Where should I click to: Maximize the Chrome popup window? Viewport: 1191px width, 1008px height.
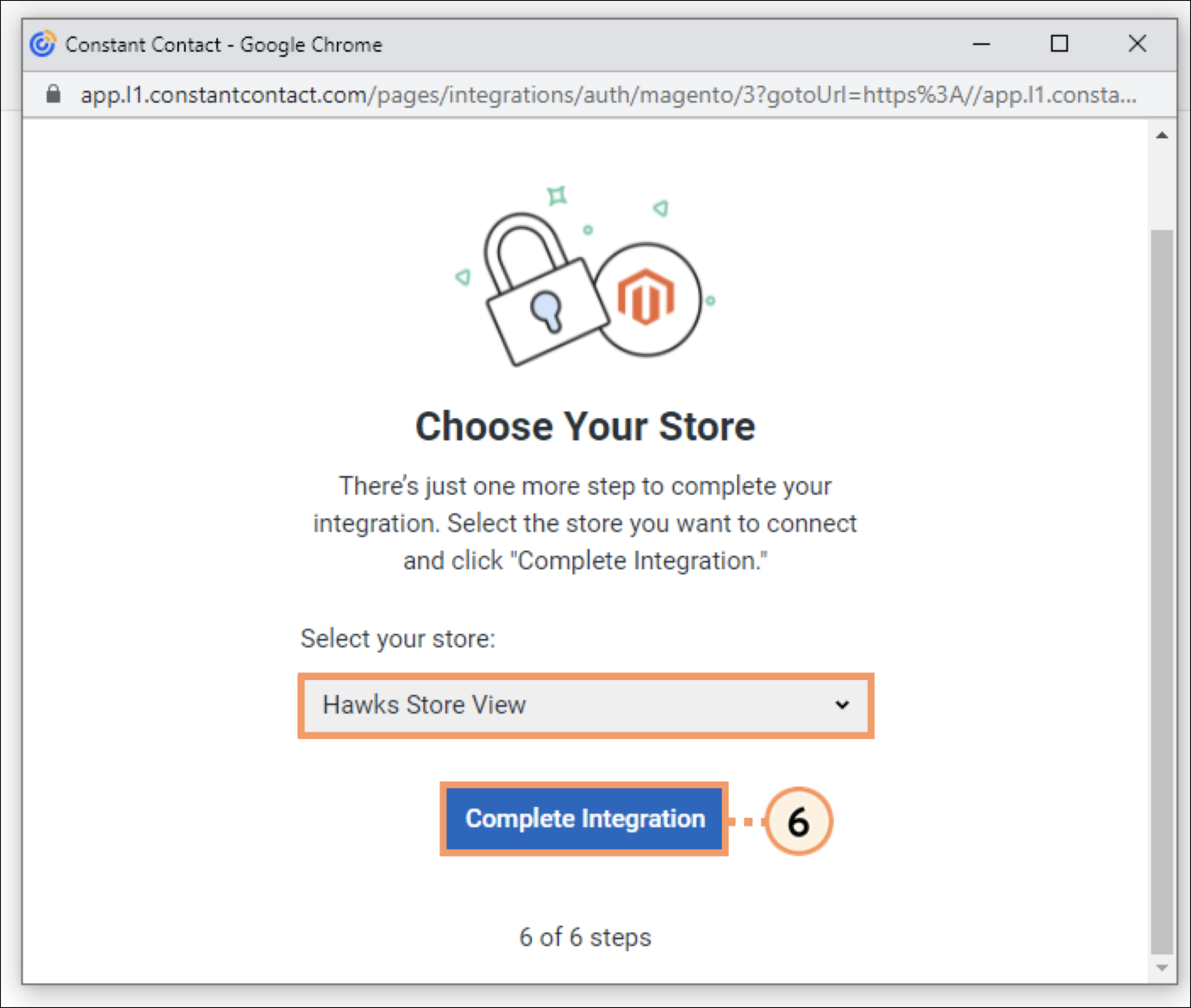click(x=1060, y=43)
